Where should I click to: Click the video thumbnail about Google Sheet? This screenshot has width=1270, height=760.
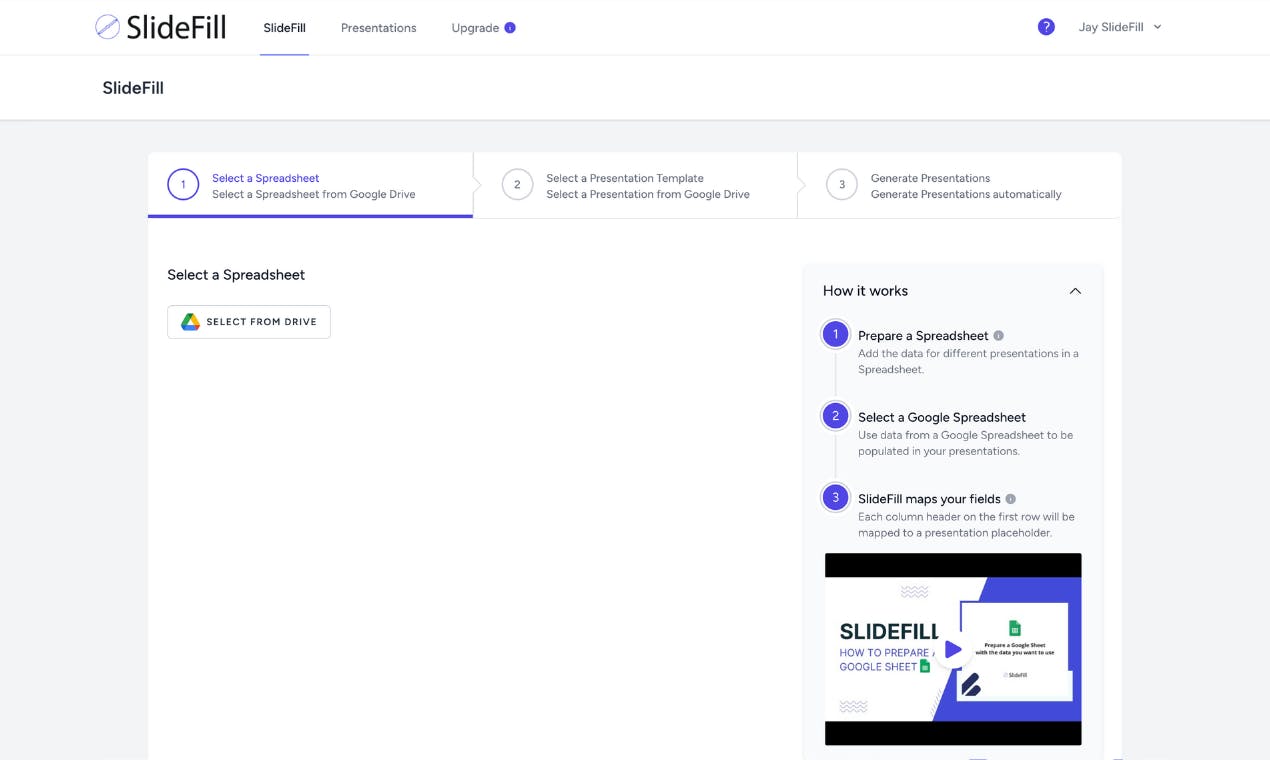coord(953,649)
